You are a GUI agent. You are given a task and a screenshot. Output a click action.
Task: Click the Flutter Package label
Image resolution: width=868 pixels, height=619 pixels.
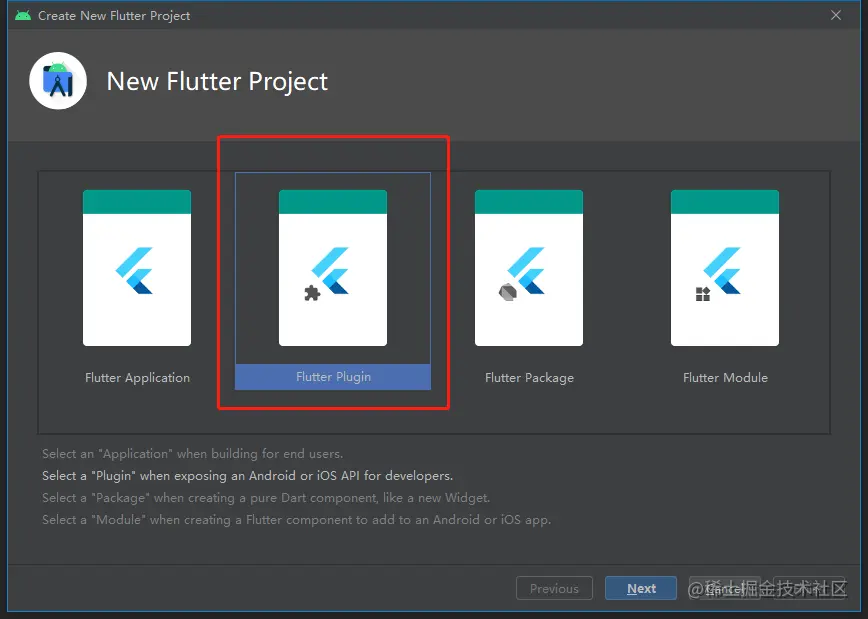coord(529,378)
